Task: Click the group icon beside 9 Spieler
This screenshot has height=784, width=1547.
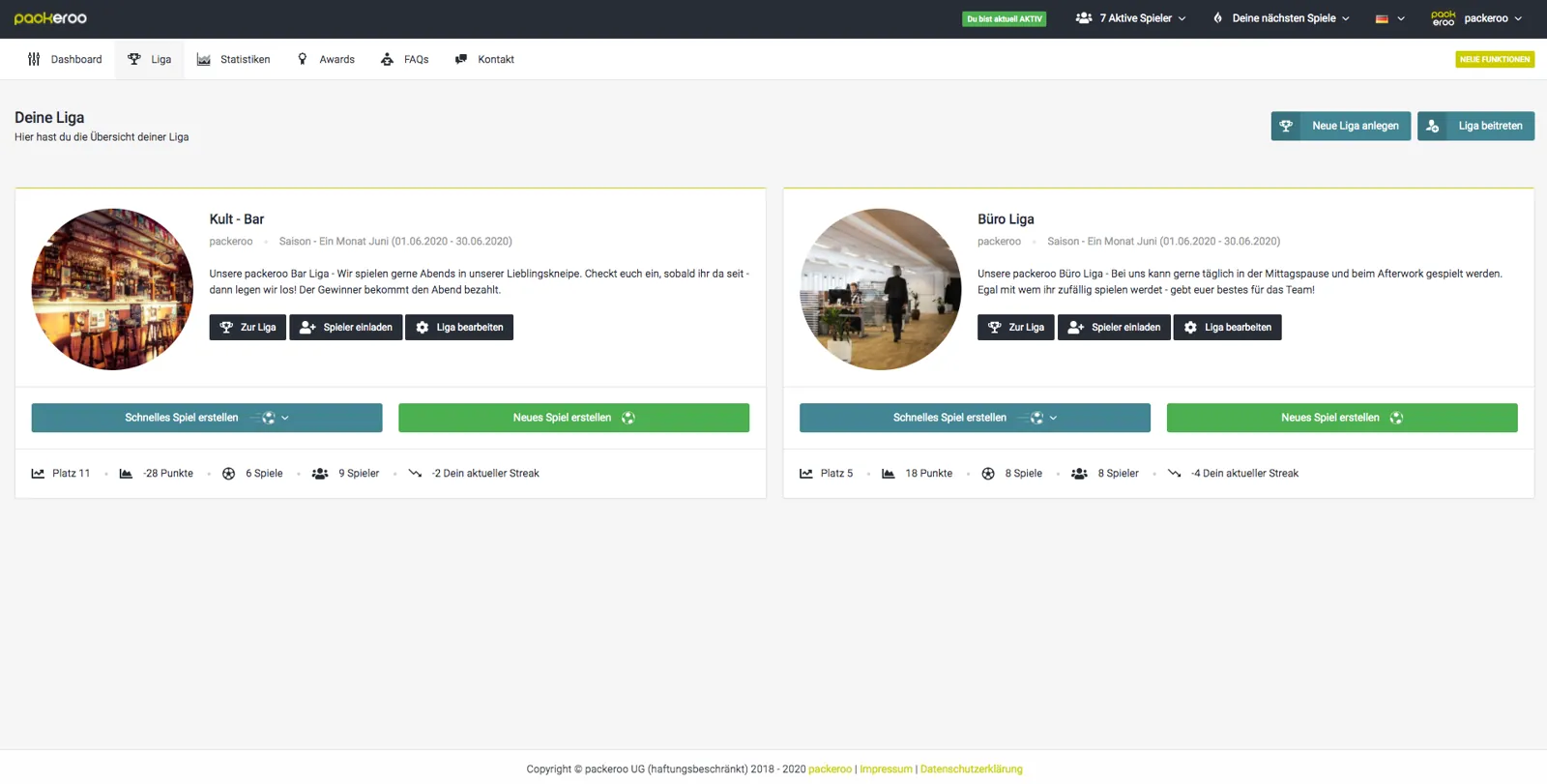Action: click(x=320, y=474)
